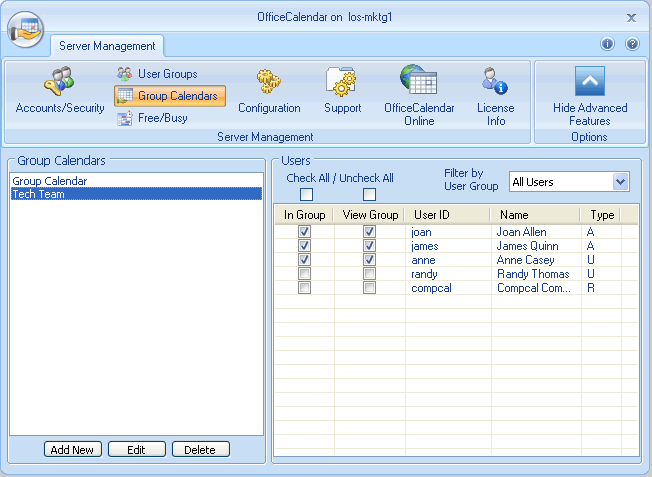The width and height of the screenshot is (652, 477).
Task: Sort by Type column header
Action: [602, 215]
